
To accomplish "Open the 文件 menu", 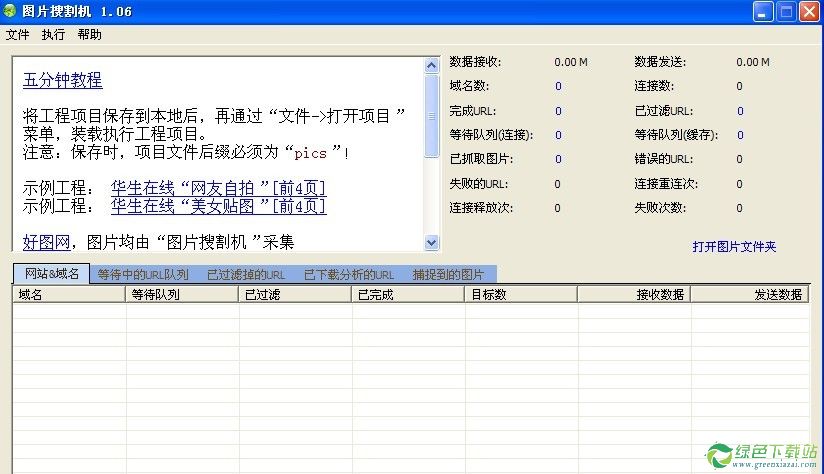I will [17, 35].
